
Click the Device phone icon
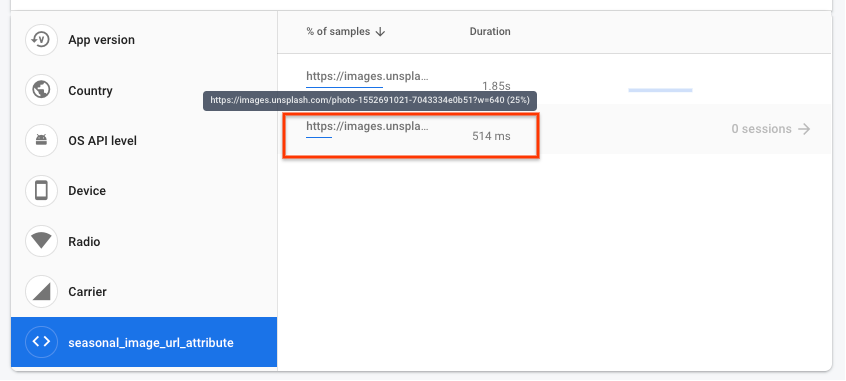tap(41, 190)
